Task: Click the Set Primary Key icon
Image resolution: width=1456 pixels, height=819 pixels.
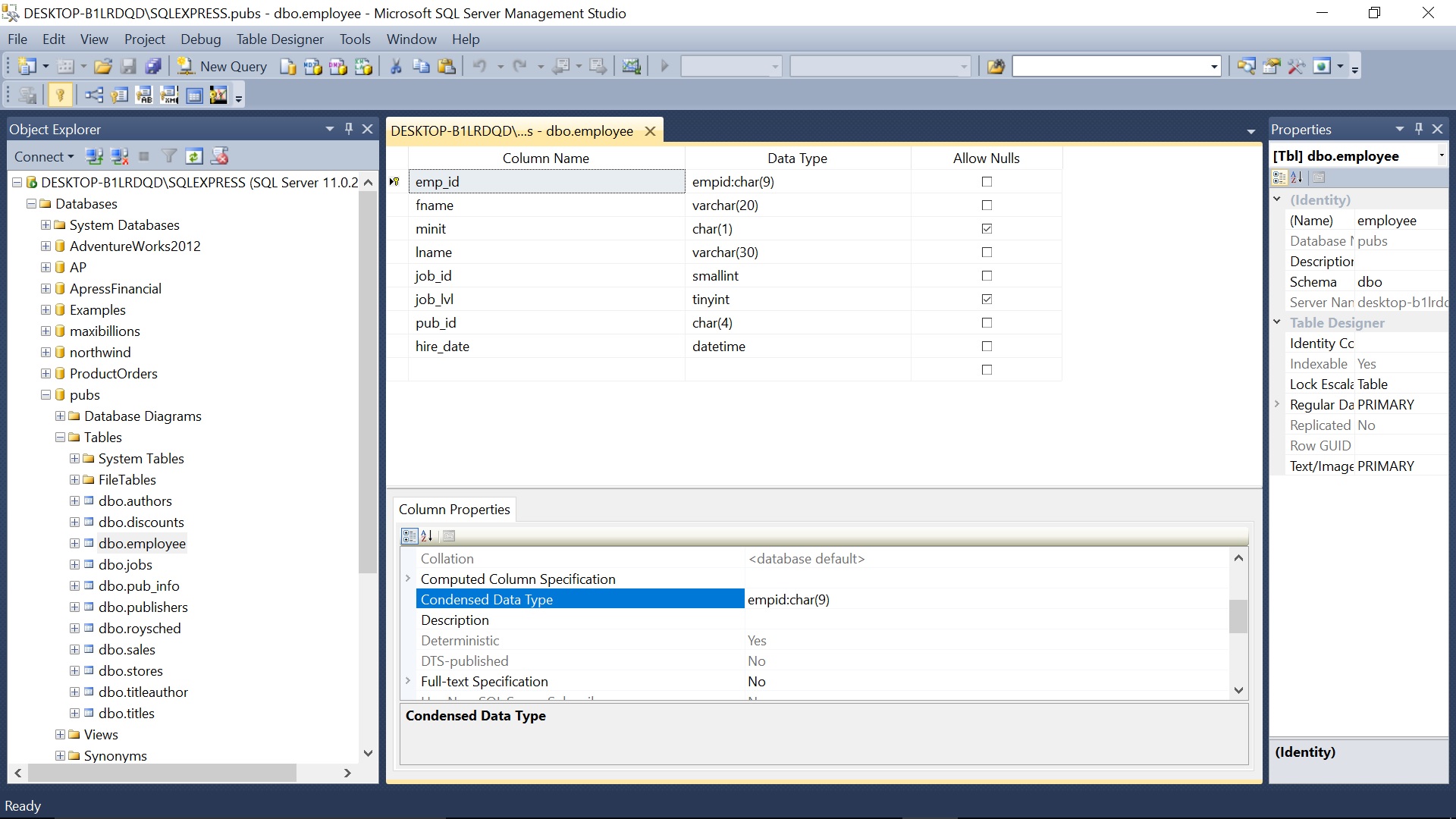Action: coord(60,95)
